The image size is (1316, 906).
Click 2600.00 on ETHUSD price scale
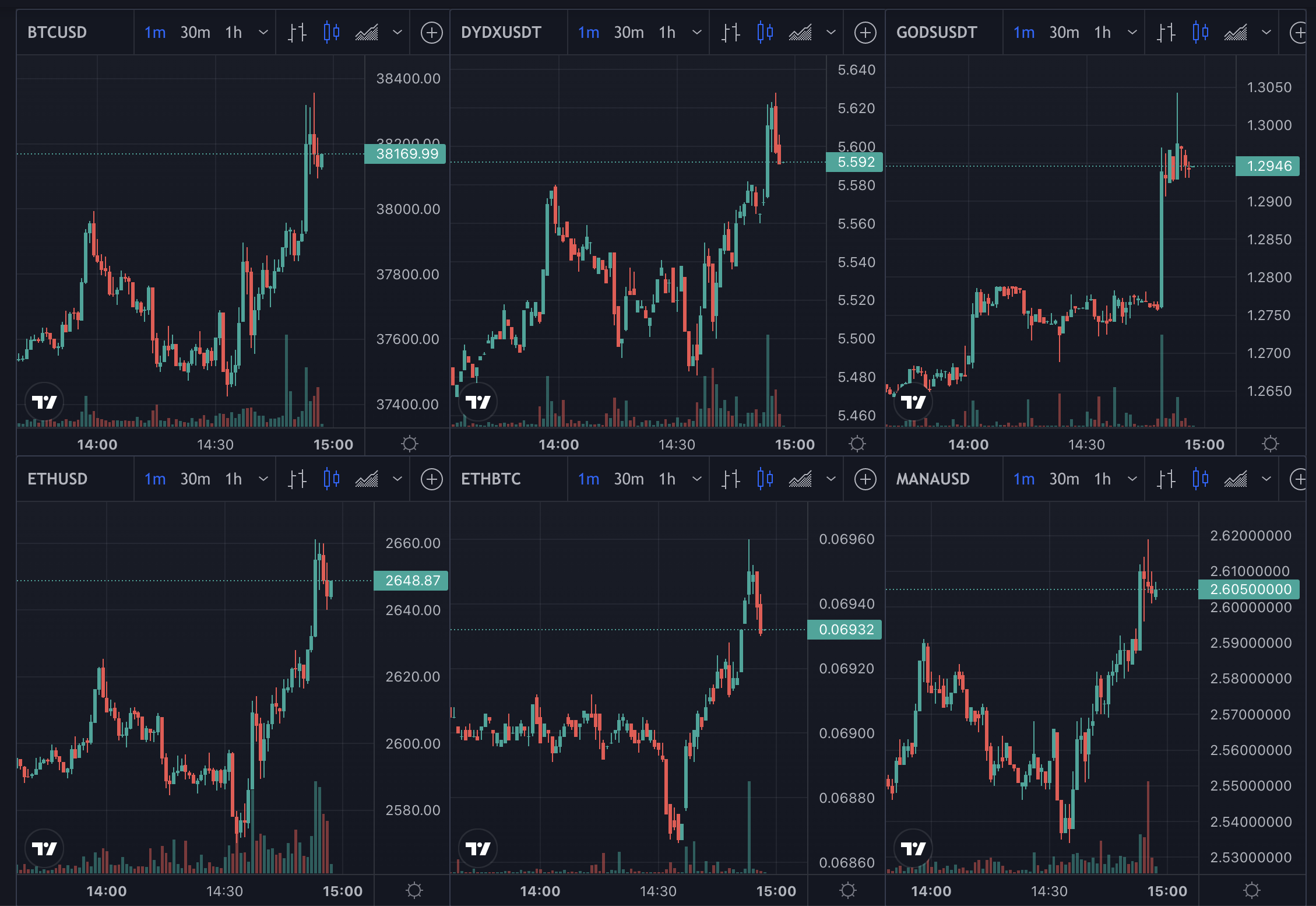click(413, 744)
